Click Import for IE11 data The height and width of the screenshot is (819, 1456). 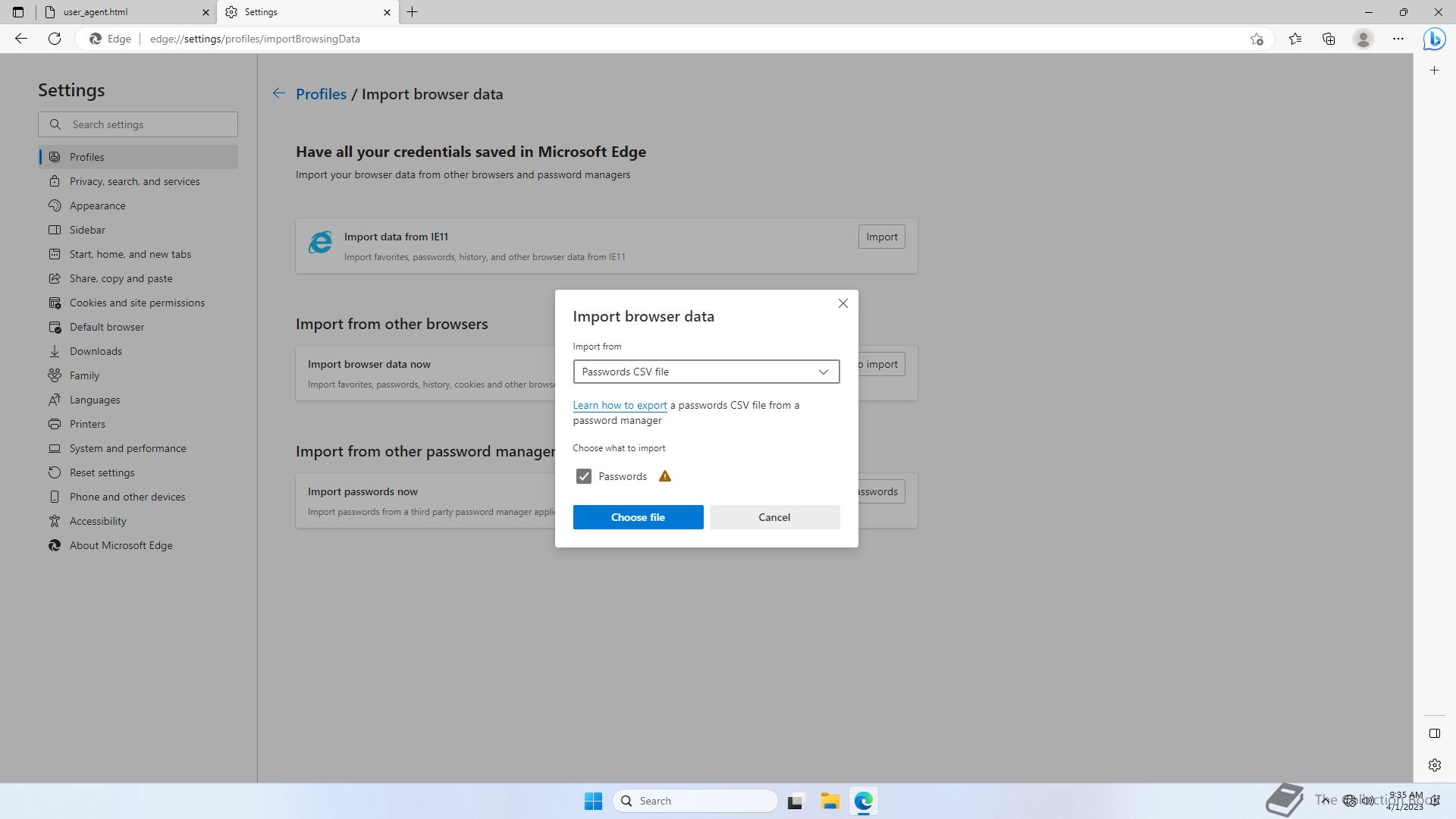click(x=881, y=237)
